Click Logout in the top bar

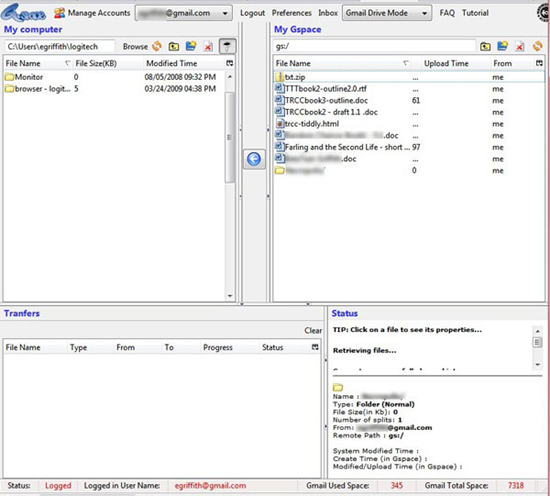click(253, 13)
